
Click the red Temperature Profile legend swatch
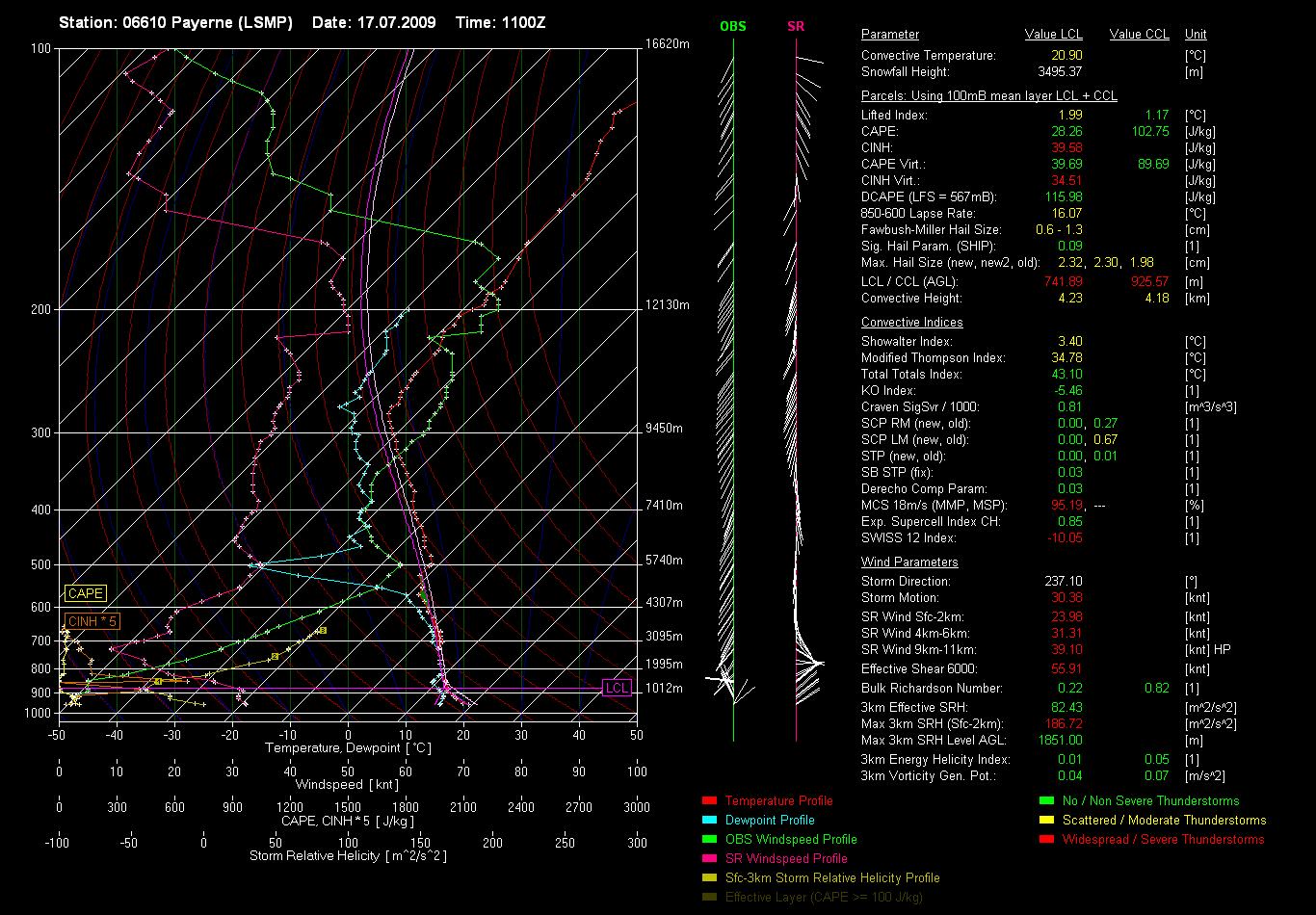710,800
